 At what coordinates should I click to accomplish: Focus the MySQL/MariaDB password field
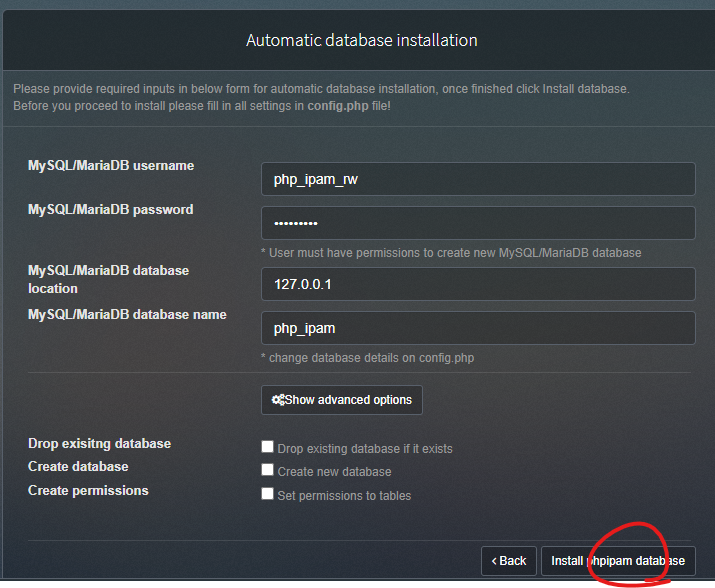click(x=478, y=223)
